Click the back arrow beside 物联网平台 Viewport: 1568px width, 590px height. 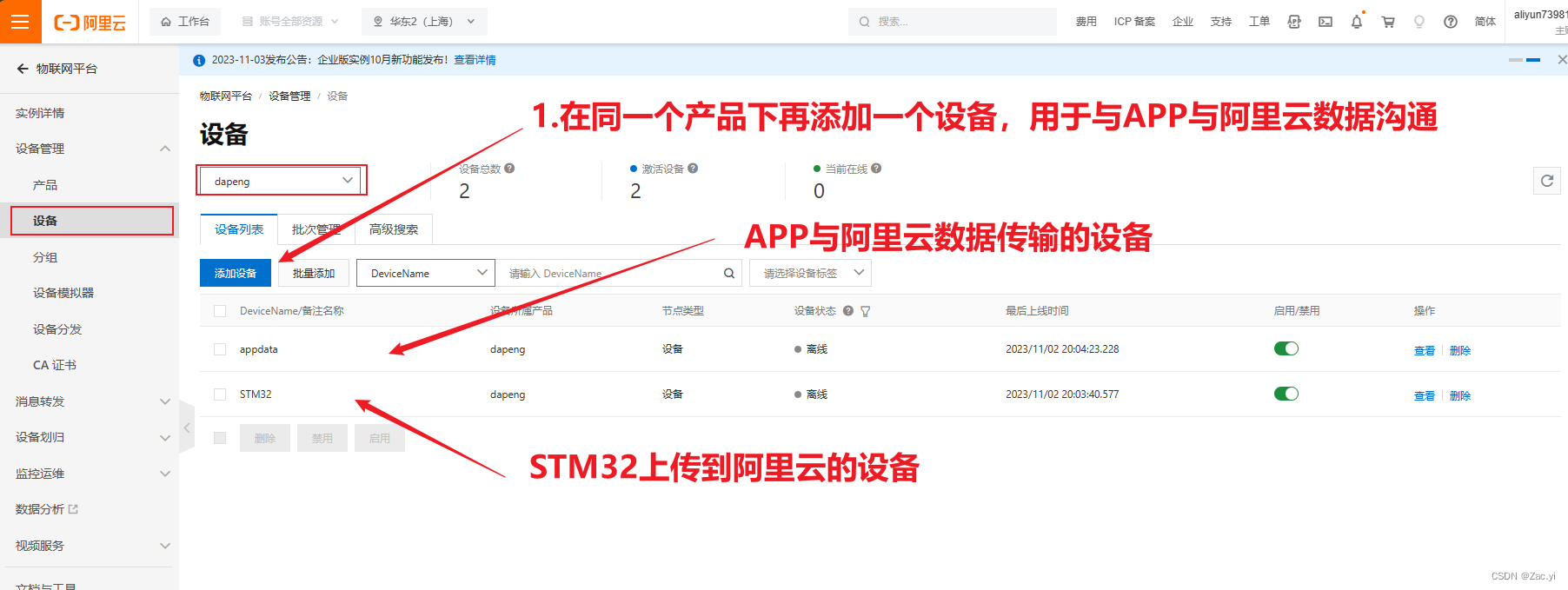click(x=23, y=69)
